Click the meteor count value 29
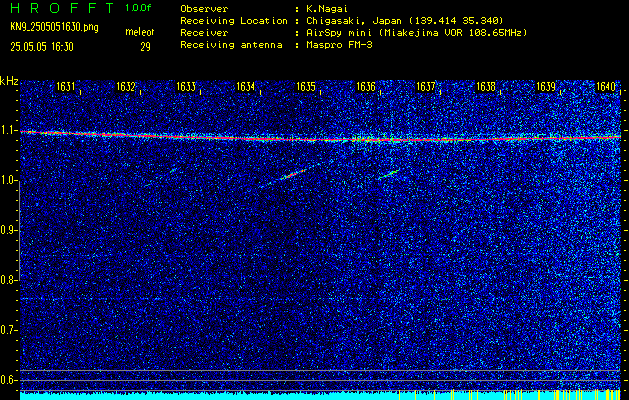 pyautogui.click(x=145, y=47)
